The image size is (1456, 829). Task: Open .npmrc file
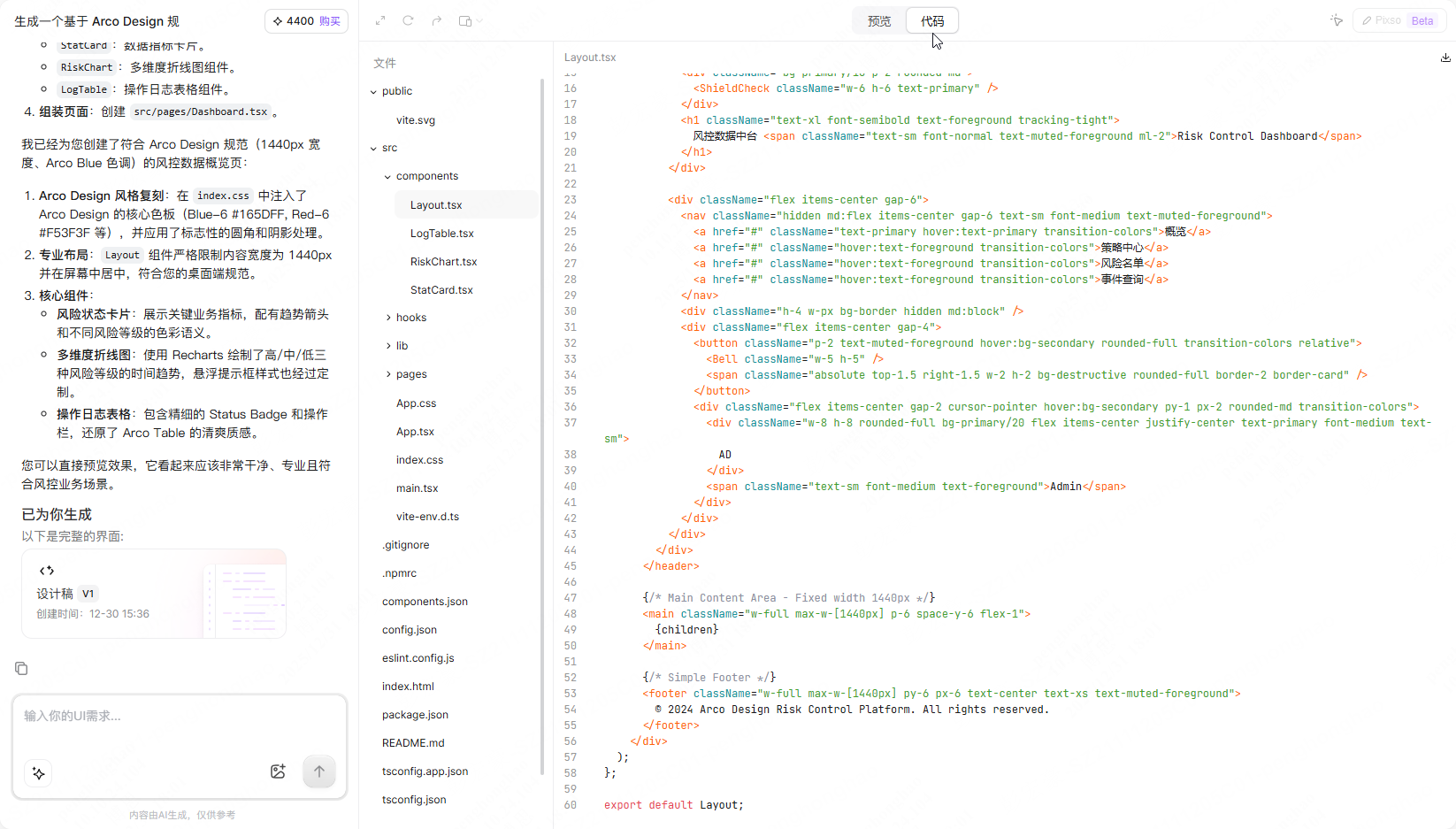[x=399, y=573]
